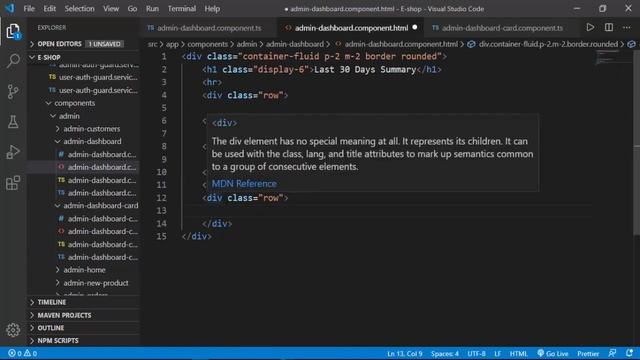Screen dimensions: 640x360
Task: Open the Manage settings gear icon
Action: pos(13,329)
